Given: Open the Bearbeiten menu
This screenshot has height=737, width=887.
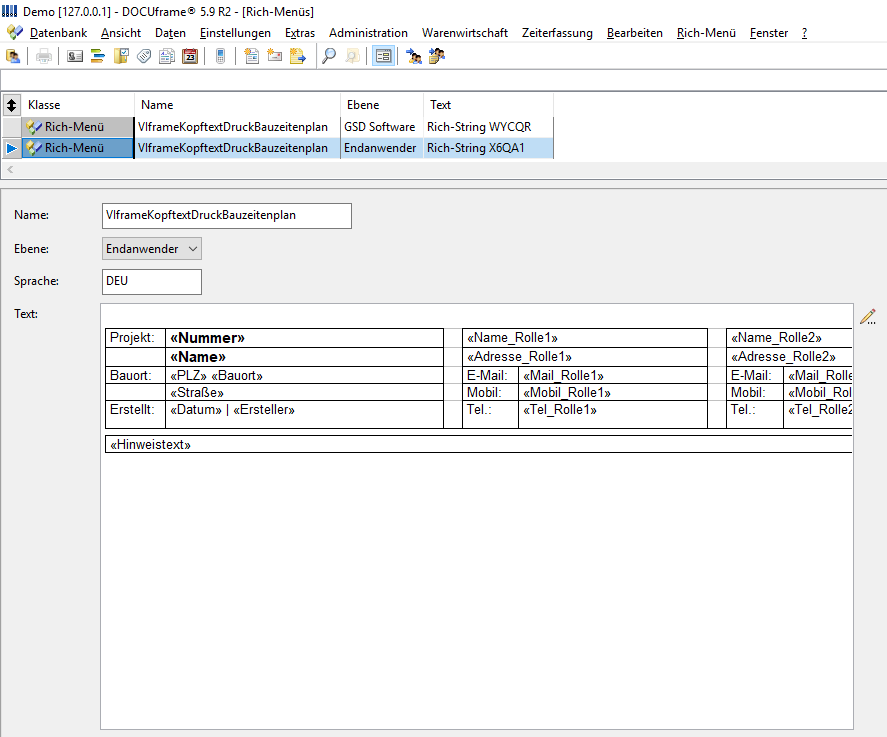Looking at the screenshot, I should coord(635,33).
